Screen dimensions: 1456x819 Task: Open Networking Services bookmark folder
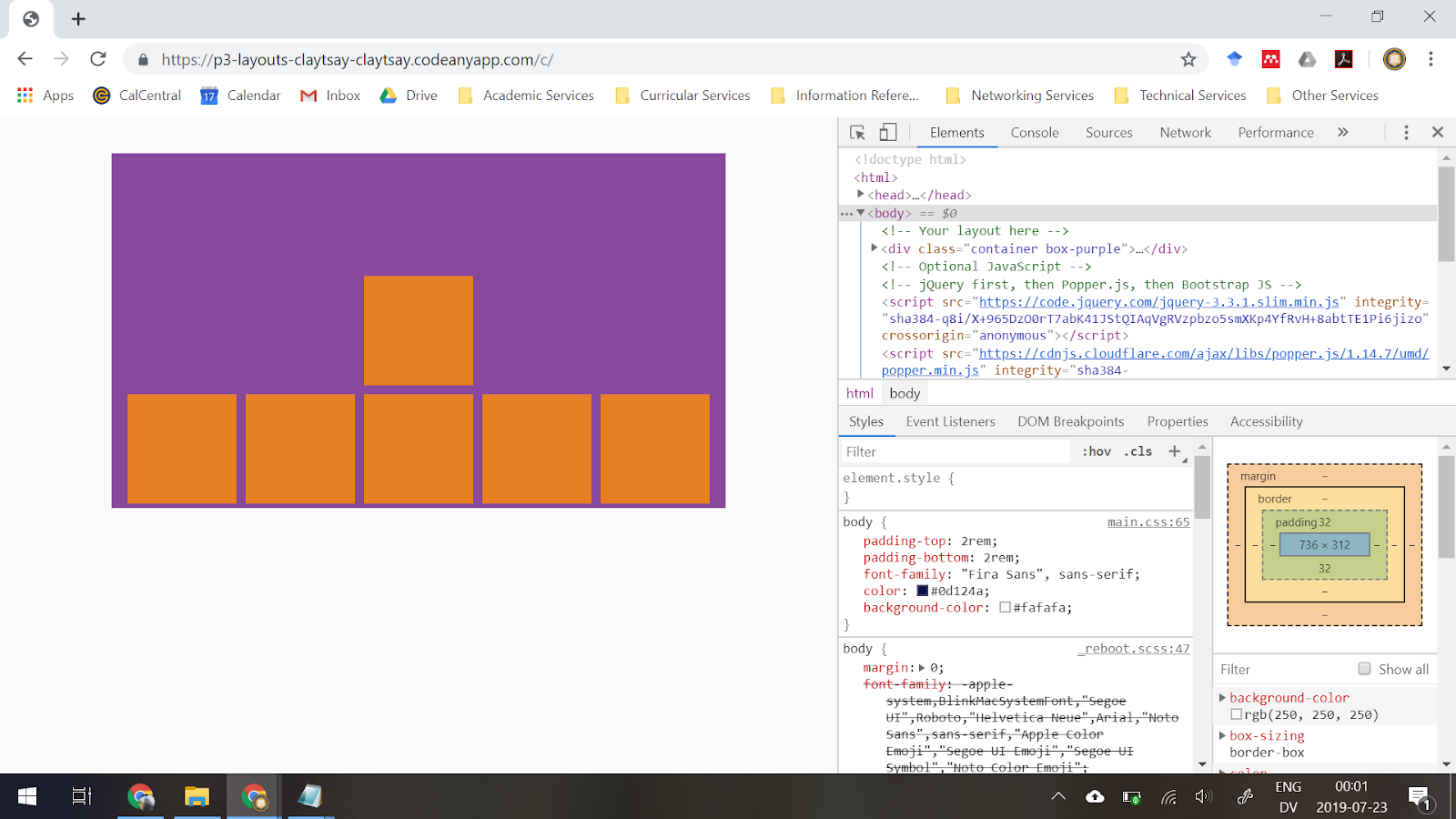point(1020,96)
